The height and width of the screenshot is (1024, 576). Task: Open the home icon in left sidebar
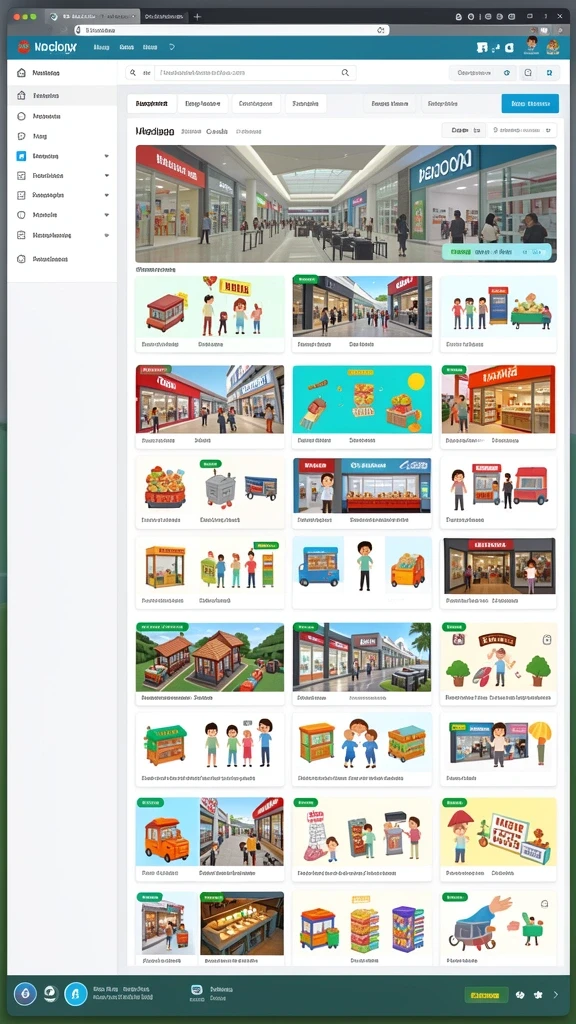(x=22, y=73)
